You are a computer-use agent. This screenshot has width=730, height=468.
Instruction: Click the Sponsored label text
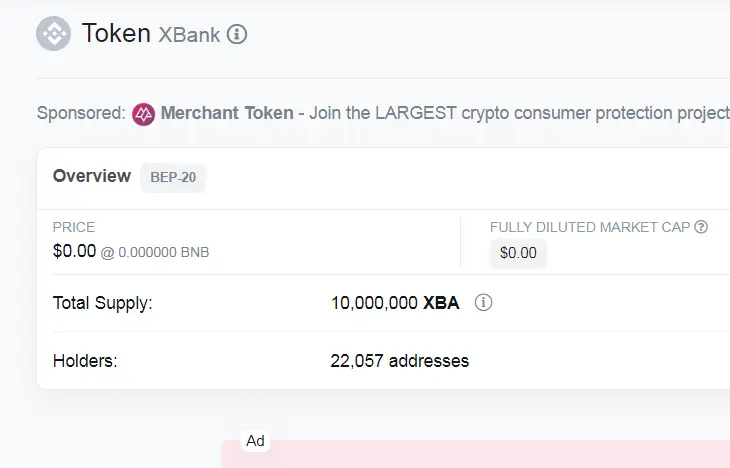click(x=81, y=113)
